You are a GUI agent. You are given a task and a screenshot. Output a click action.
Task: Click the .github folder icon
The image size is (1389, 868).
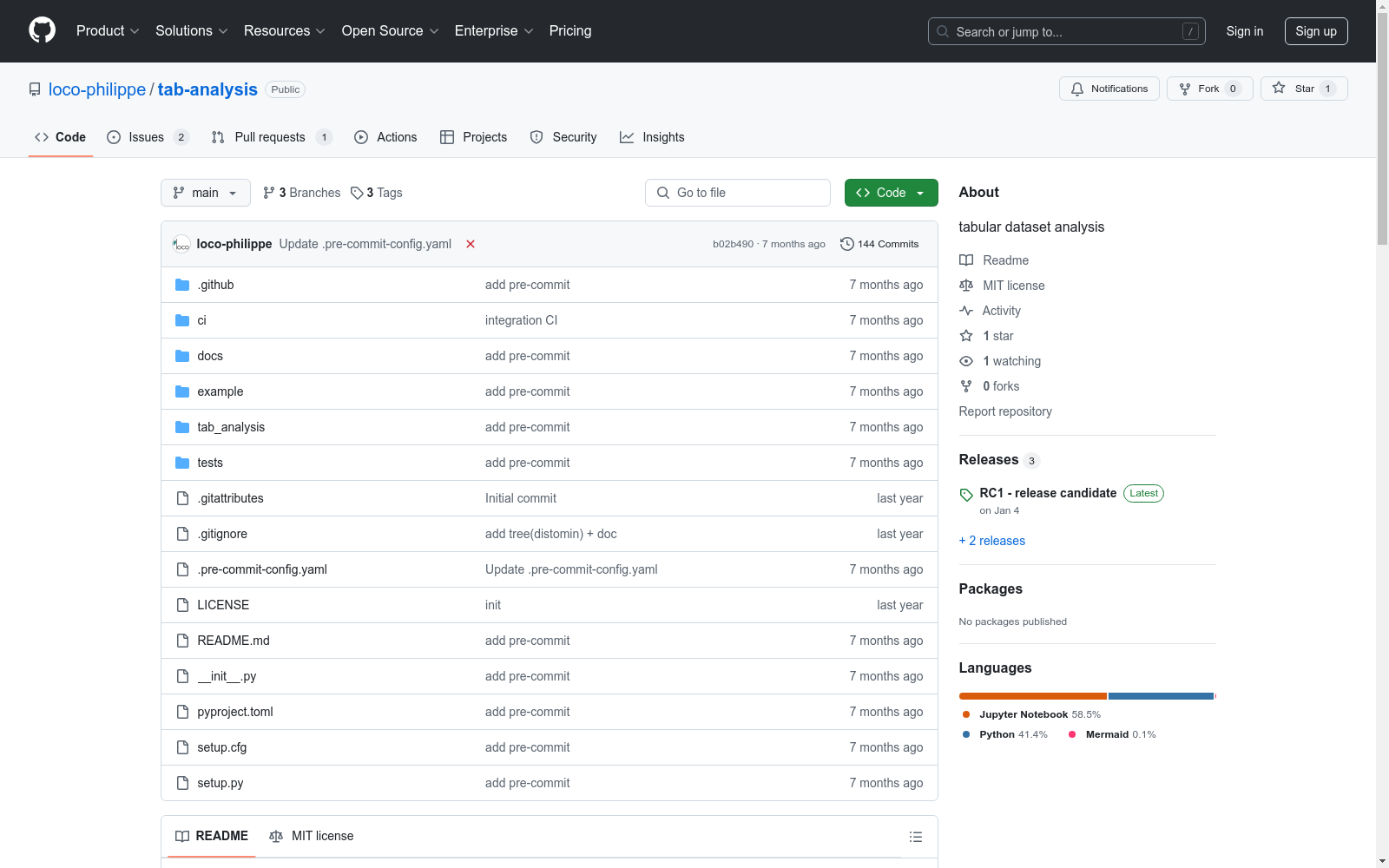click(x=182, y=285)
